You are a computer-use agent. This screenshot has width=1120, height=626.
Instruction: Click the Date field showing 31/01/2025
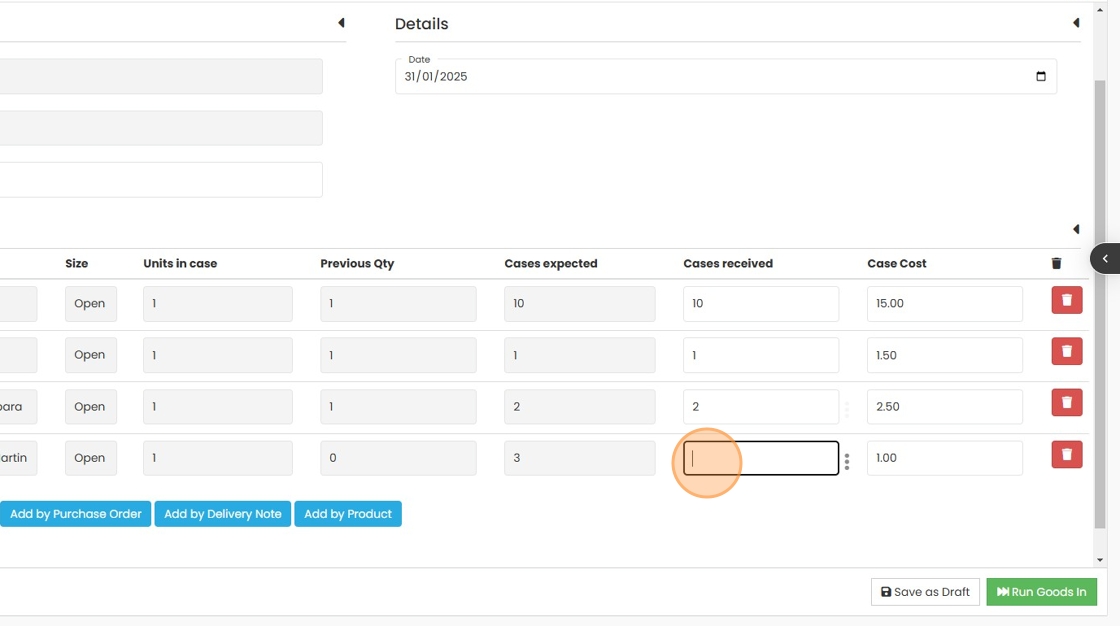[x=700, y=77]
